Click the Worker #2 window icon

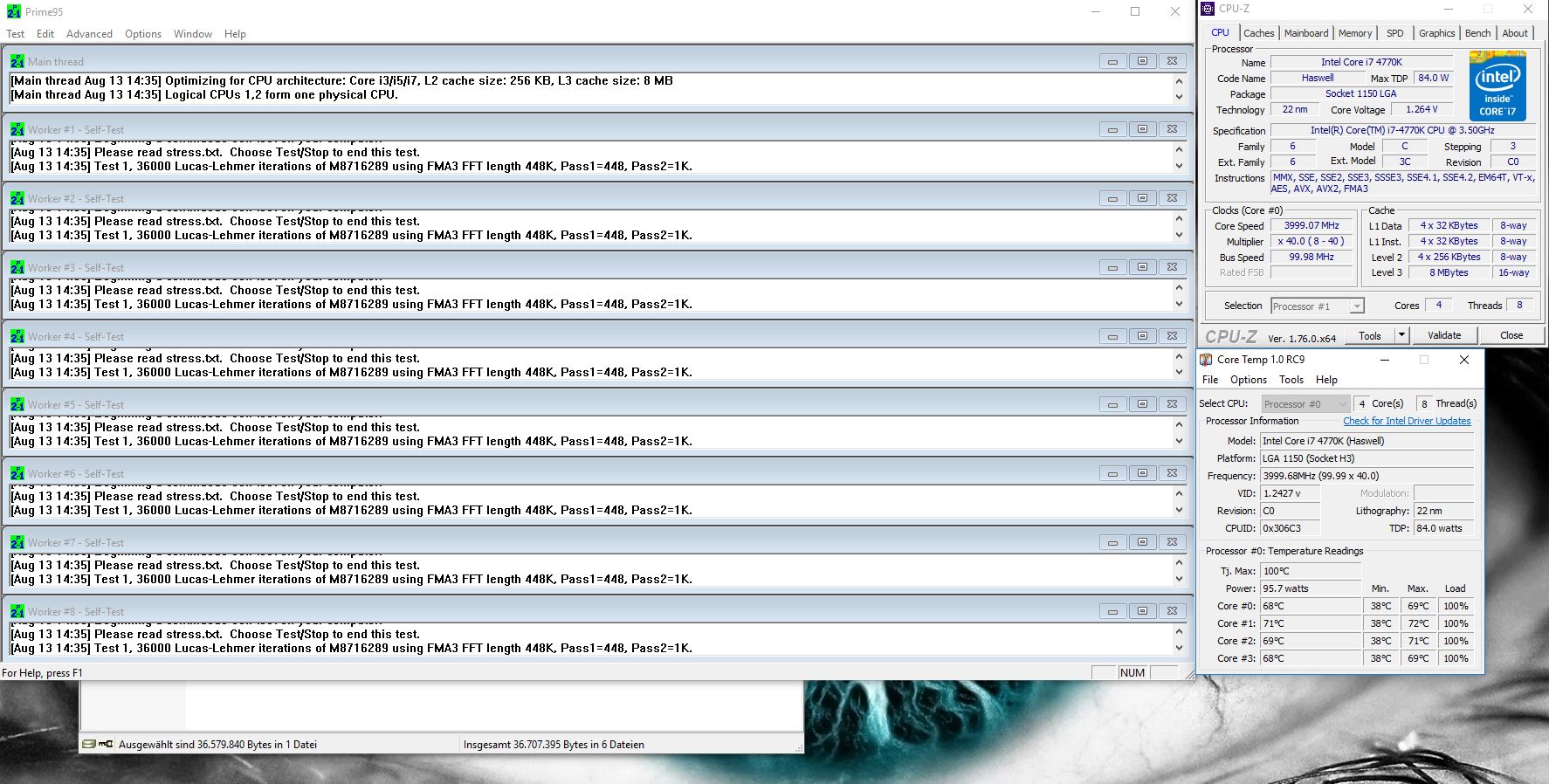click(17, 198)
